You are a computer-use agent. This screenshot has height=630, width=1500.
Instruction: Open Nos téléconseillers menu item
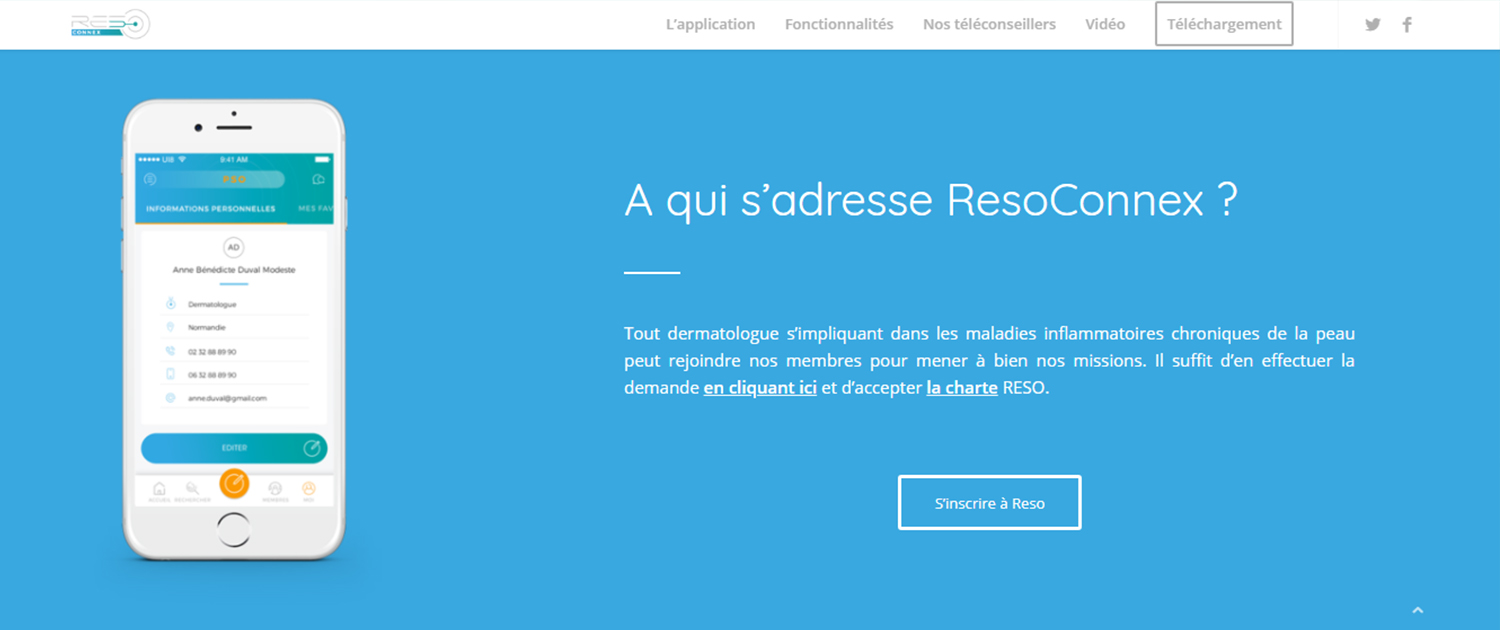coord(989,24)
